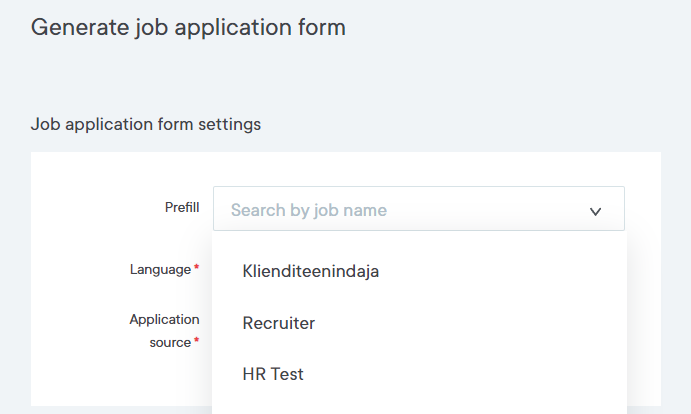Click the Prefill field label
Image resolution: width=691 pixels, height=414 pixels.
point(182,208)
